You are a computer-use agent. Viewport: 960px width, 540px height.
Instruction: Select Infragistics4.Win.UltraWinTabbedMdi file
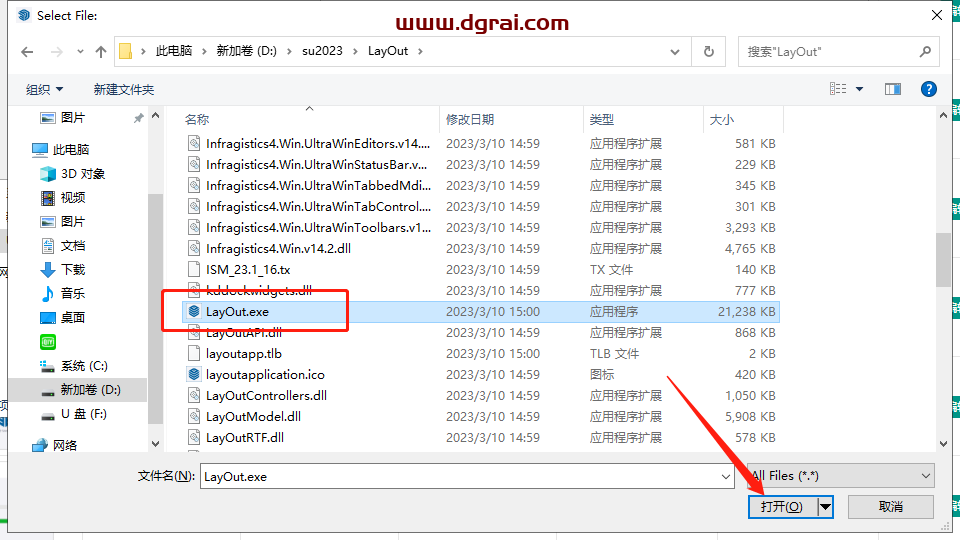[x=318, y=186]
